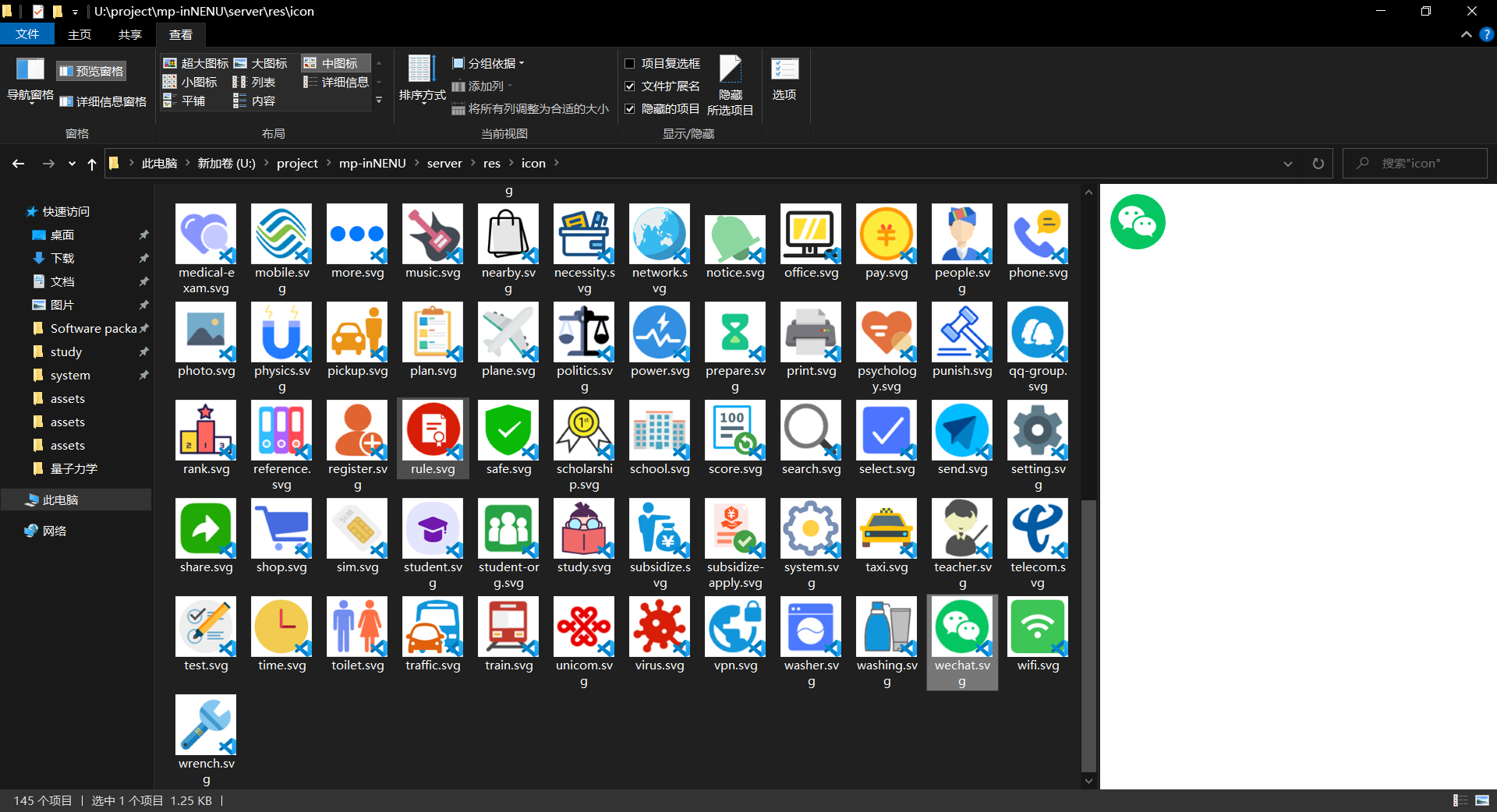Toggle the item check boxes option

point(630,63)
